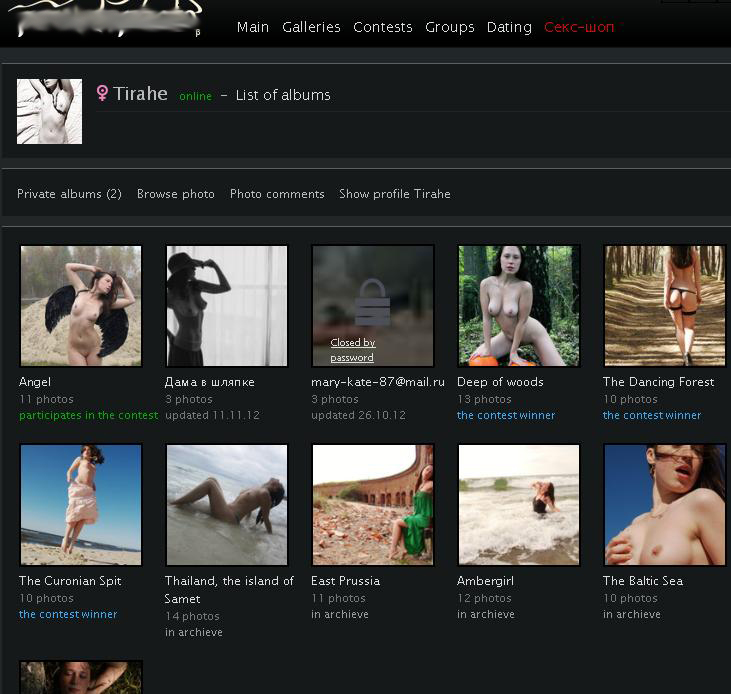Click the Browse photo link
Screen dimensions: 731x694
(176, 194)
